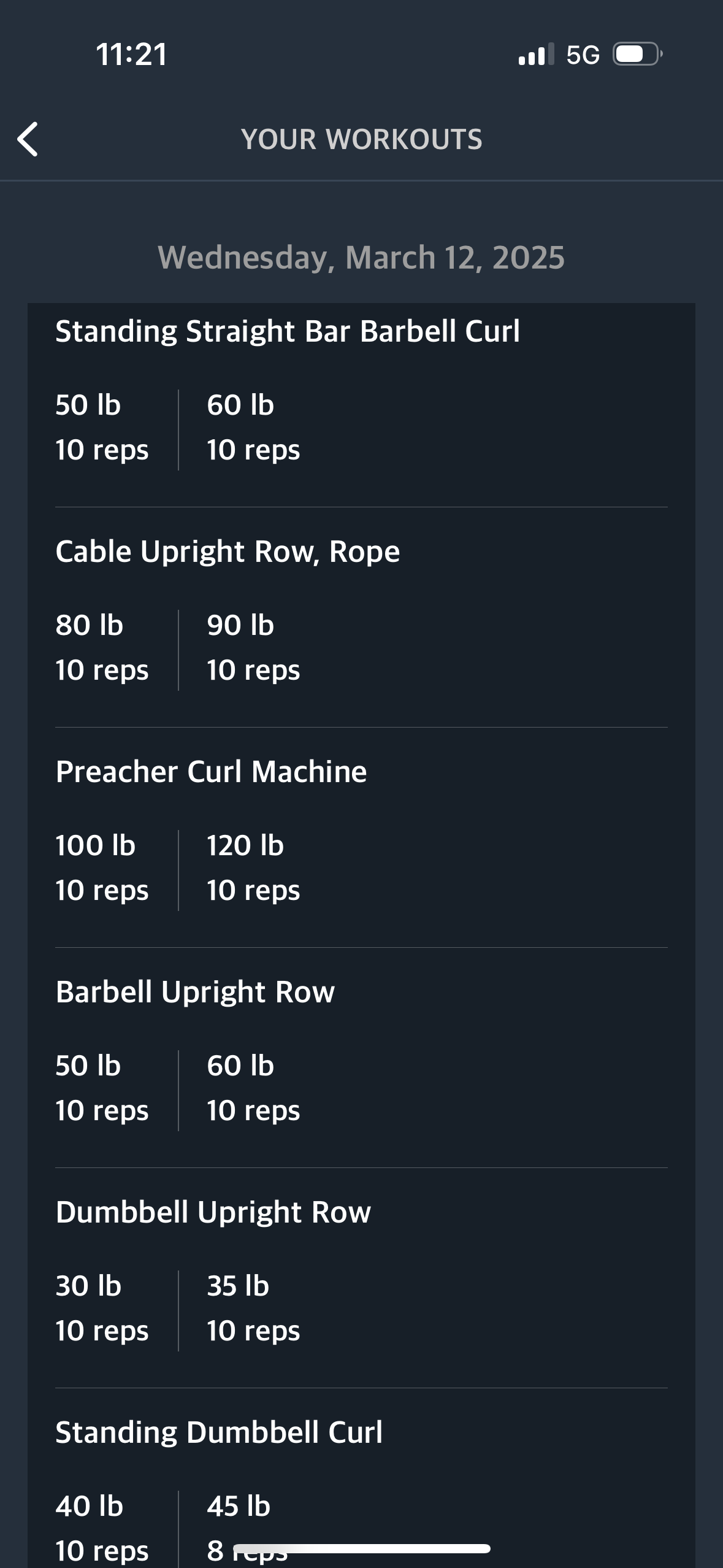Open Dumbbell Upright Row exercise
This screenshot has height=1568, width=723.
tap(213, 1212)
